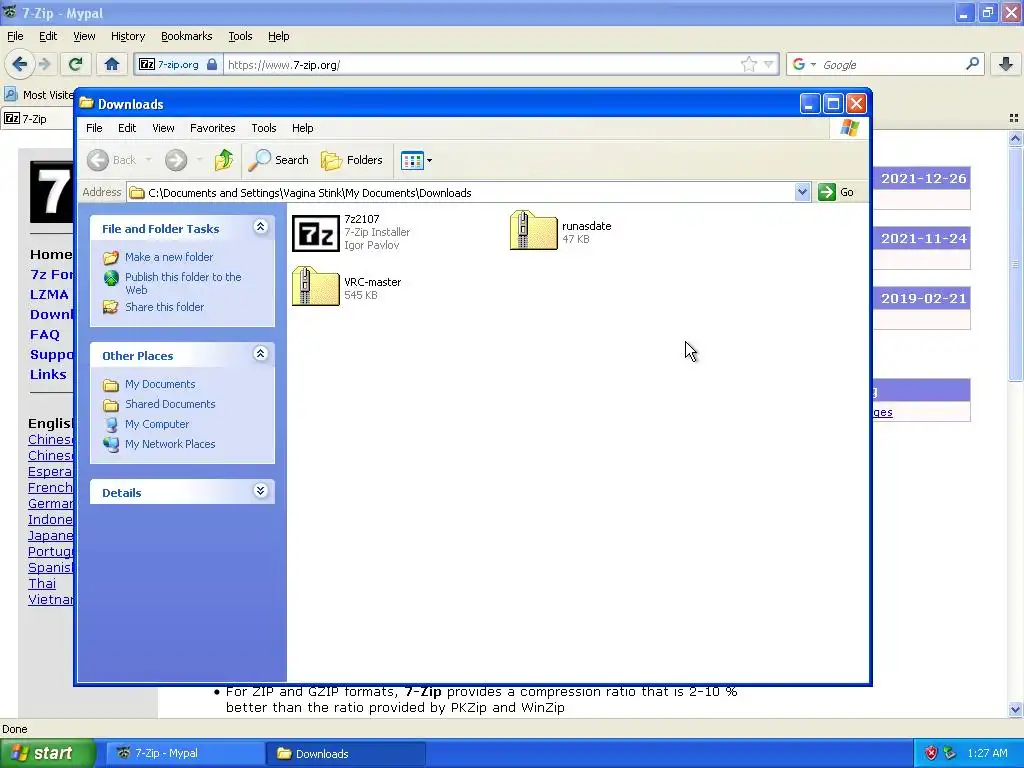Open Explorer Edit menu

pyautogui.click(x=127, y=128)
